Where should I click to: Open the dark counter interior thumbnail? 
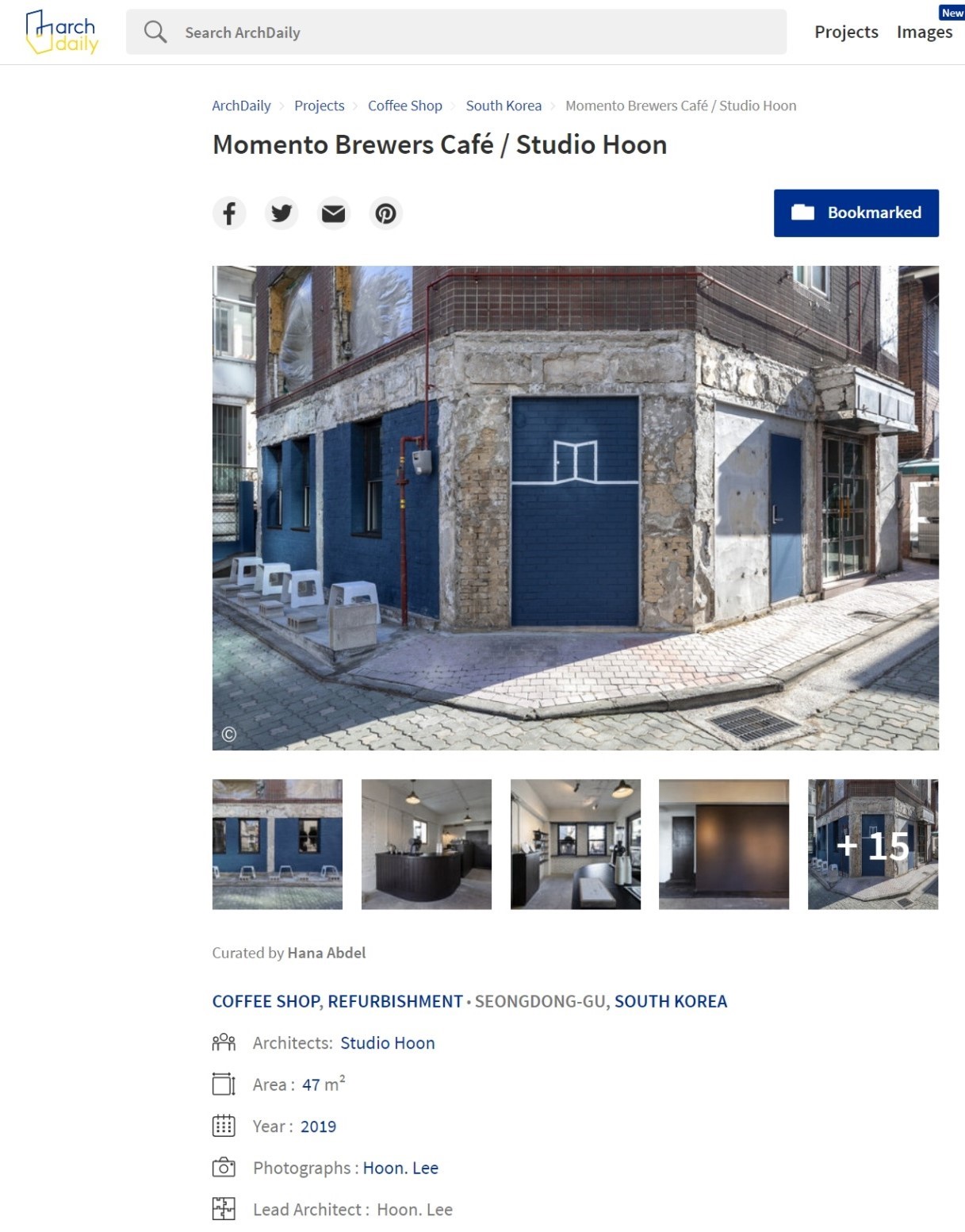(x=427, y=844)
